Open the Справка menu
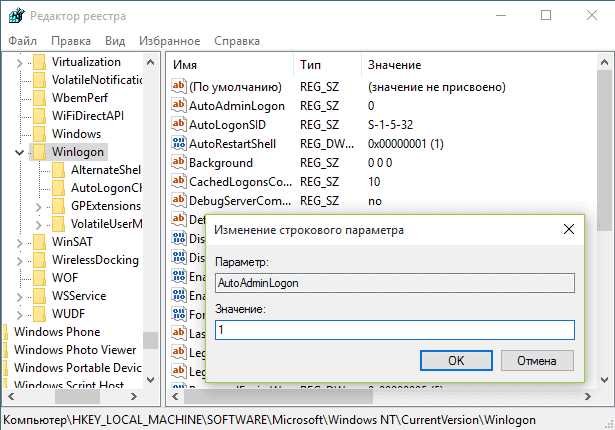Screen dimensions: 615x430 (x=237, y=41)
